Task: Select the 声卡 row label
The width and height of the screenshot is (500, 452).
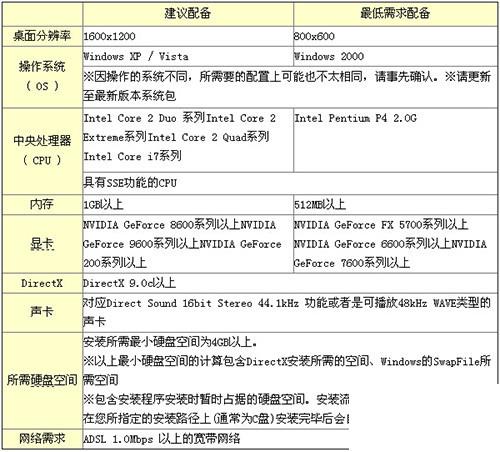Action: tap(42, 312)
